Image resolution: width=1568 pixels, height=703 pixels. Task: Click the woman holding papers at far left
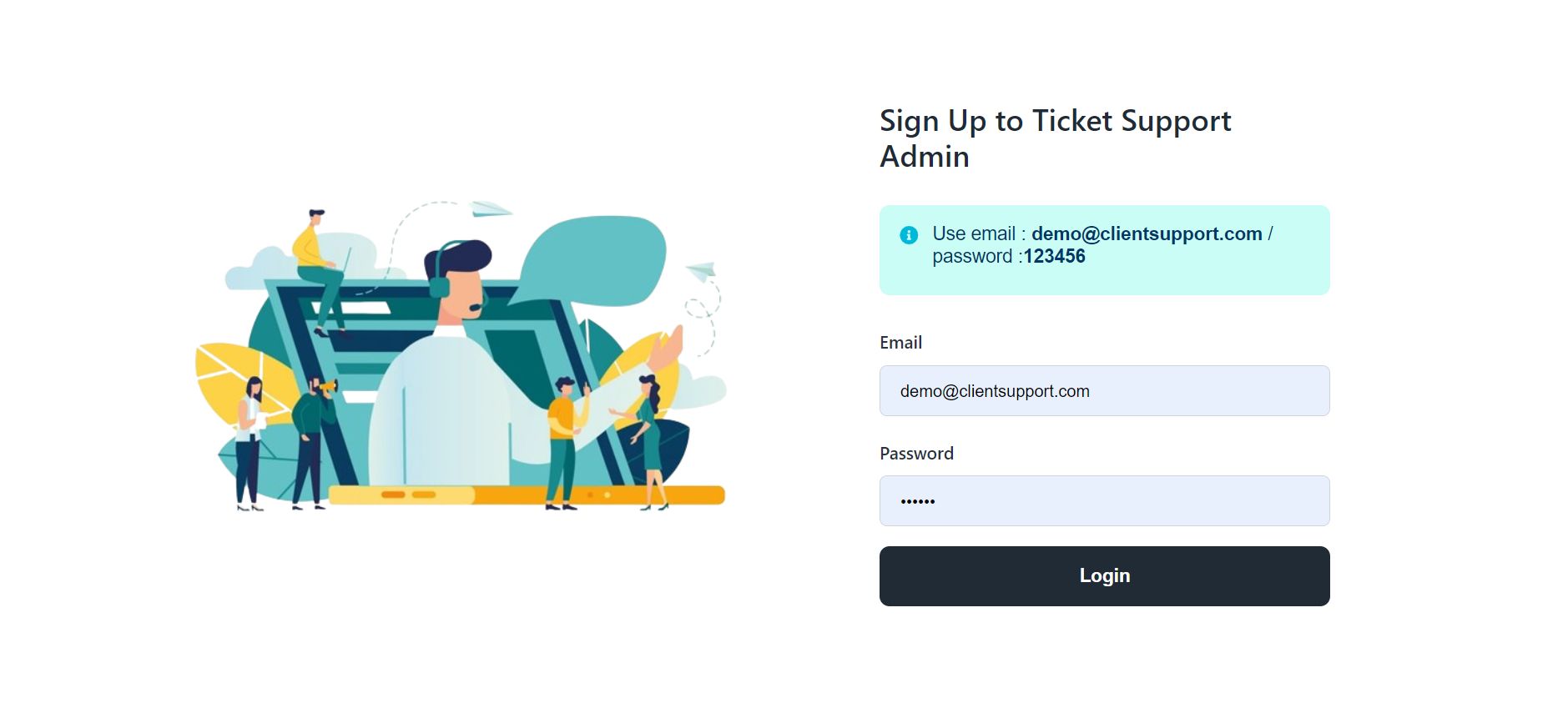[249, 438]
